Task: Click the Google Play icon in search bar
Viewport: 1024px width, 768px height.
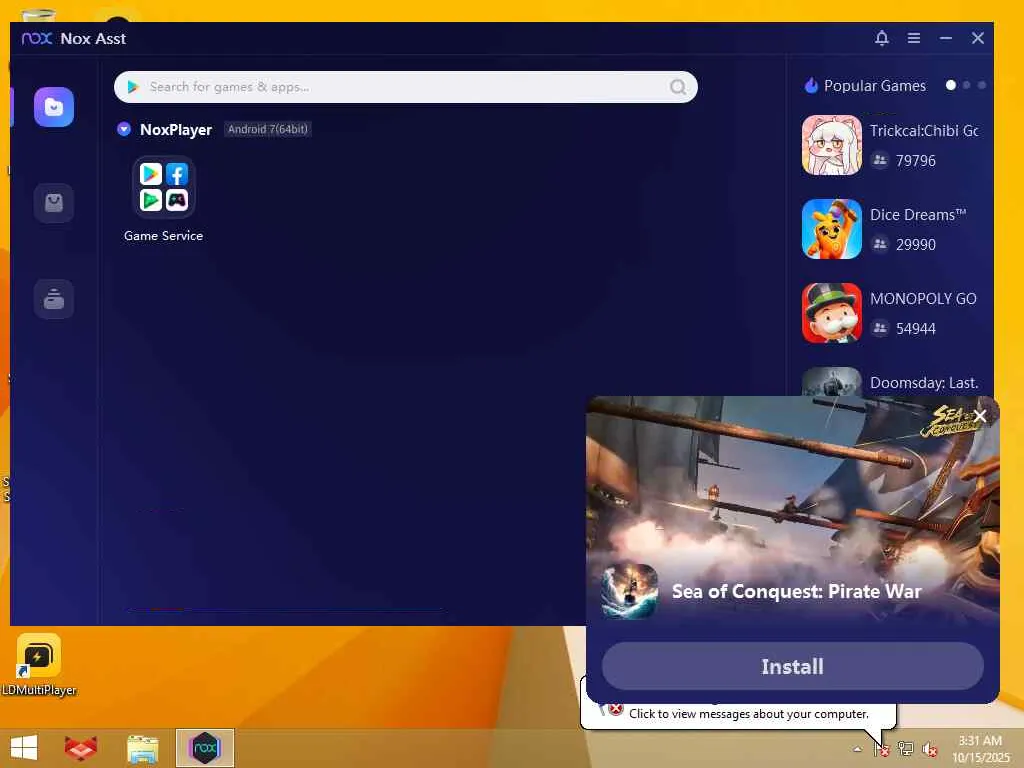Action: point(133,87)
